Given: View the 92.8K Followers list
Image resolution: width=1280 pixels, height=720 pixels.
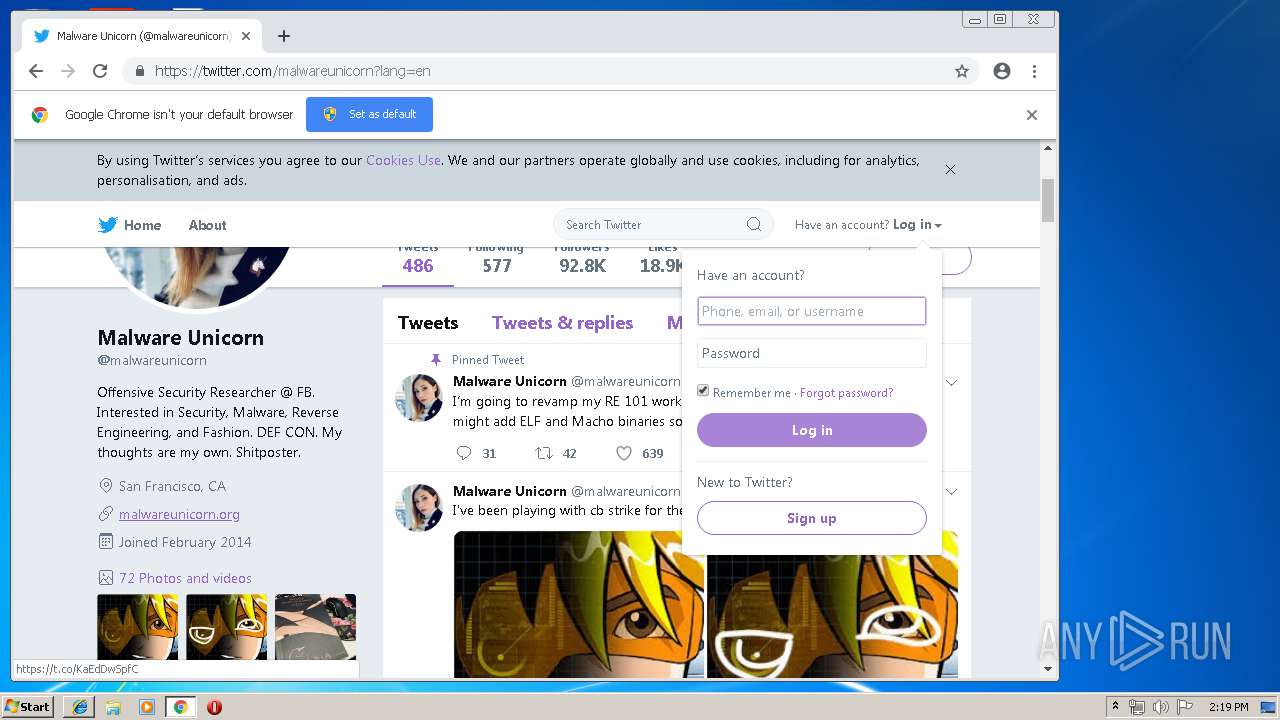Looking at the screenshot, I should (582, 265).
